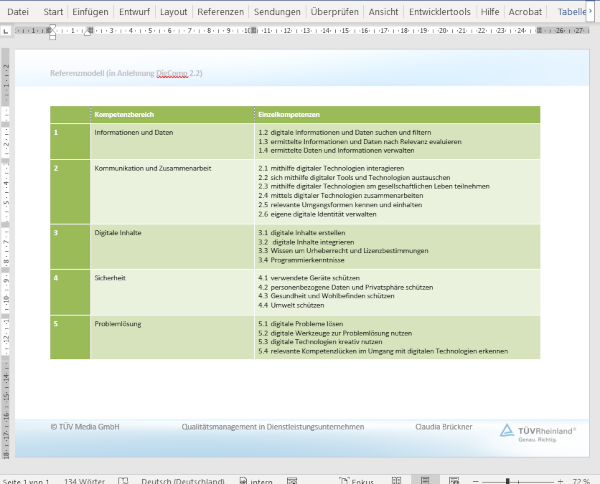Open the Datei menu
Screen dimensions: 600x484
click(x=19, y=12)
